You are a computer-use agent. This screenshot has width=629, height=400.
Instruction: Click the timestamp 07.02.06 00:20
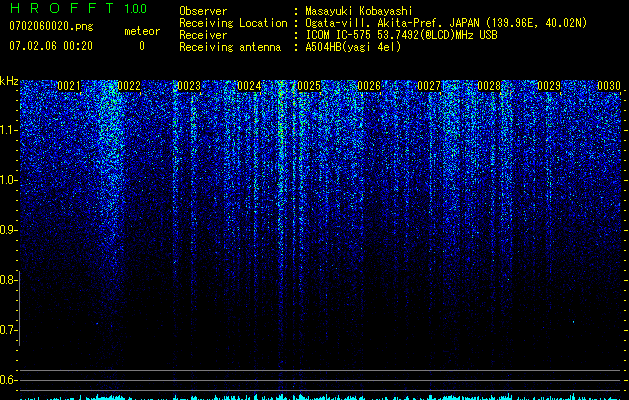51,46
